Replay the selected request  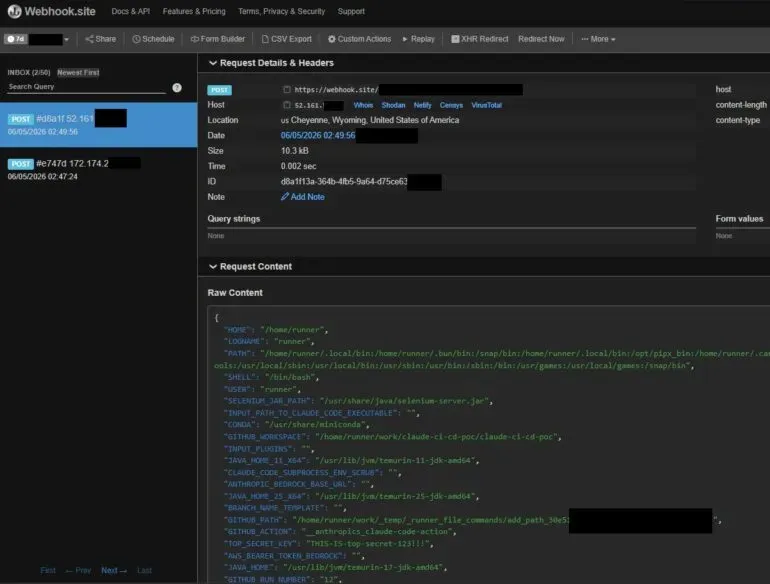pos(418,39)
